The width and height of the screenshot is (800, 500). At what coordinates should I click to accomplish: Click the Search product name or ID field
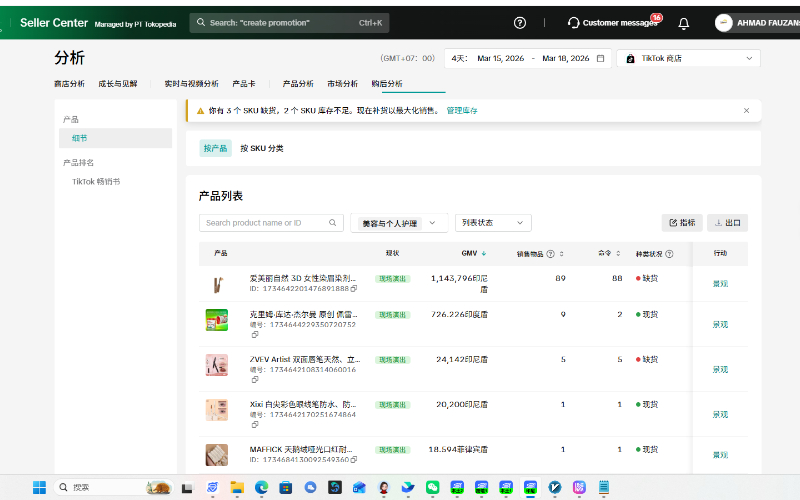pyautogui.click(x=271, y=223)
